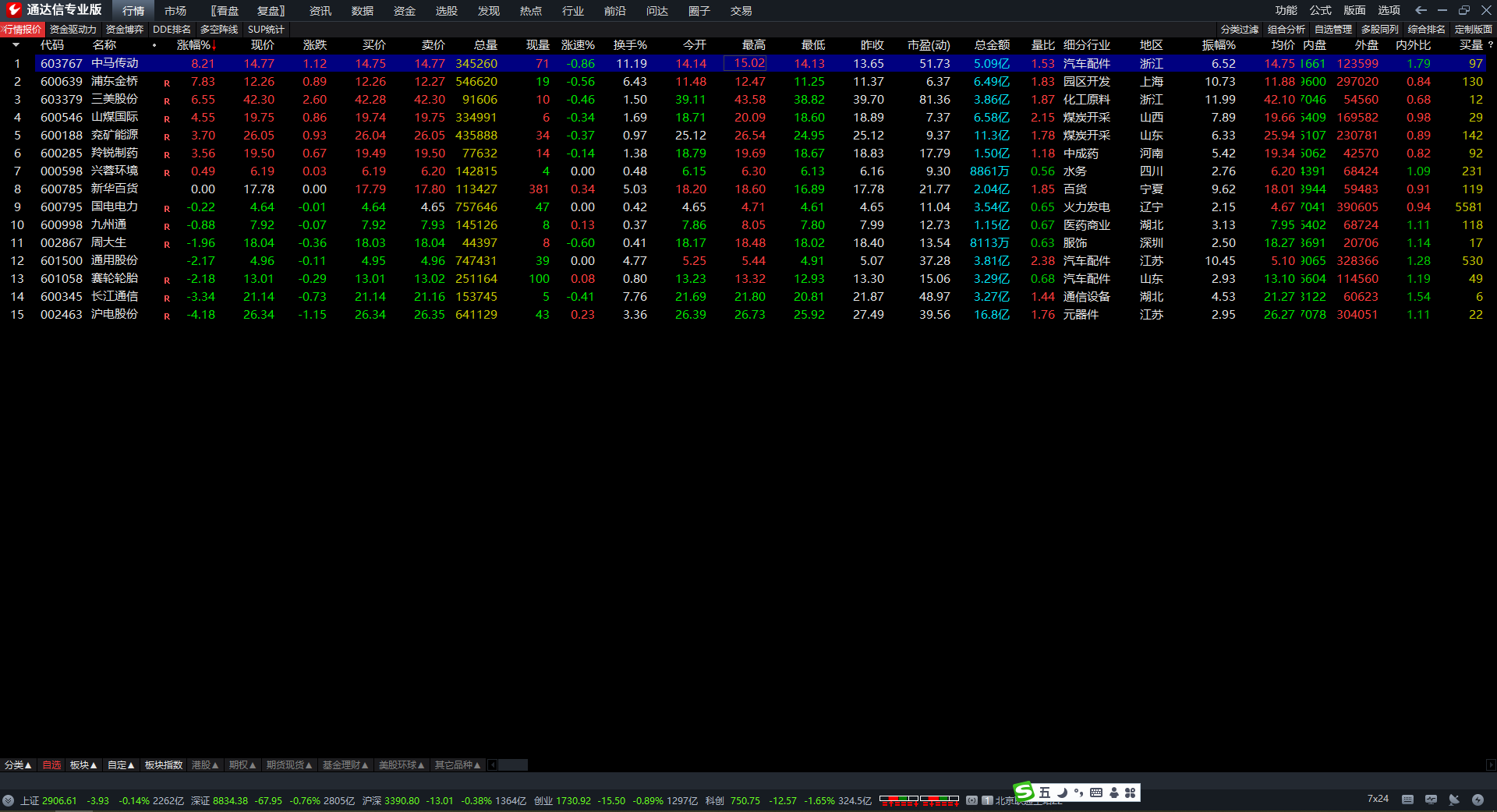Click the R marker on 长江通信 row
Viewport: 1497px width, 812px height.
pos(167,298)
